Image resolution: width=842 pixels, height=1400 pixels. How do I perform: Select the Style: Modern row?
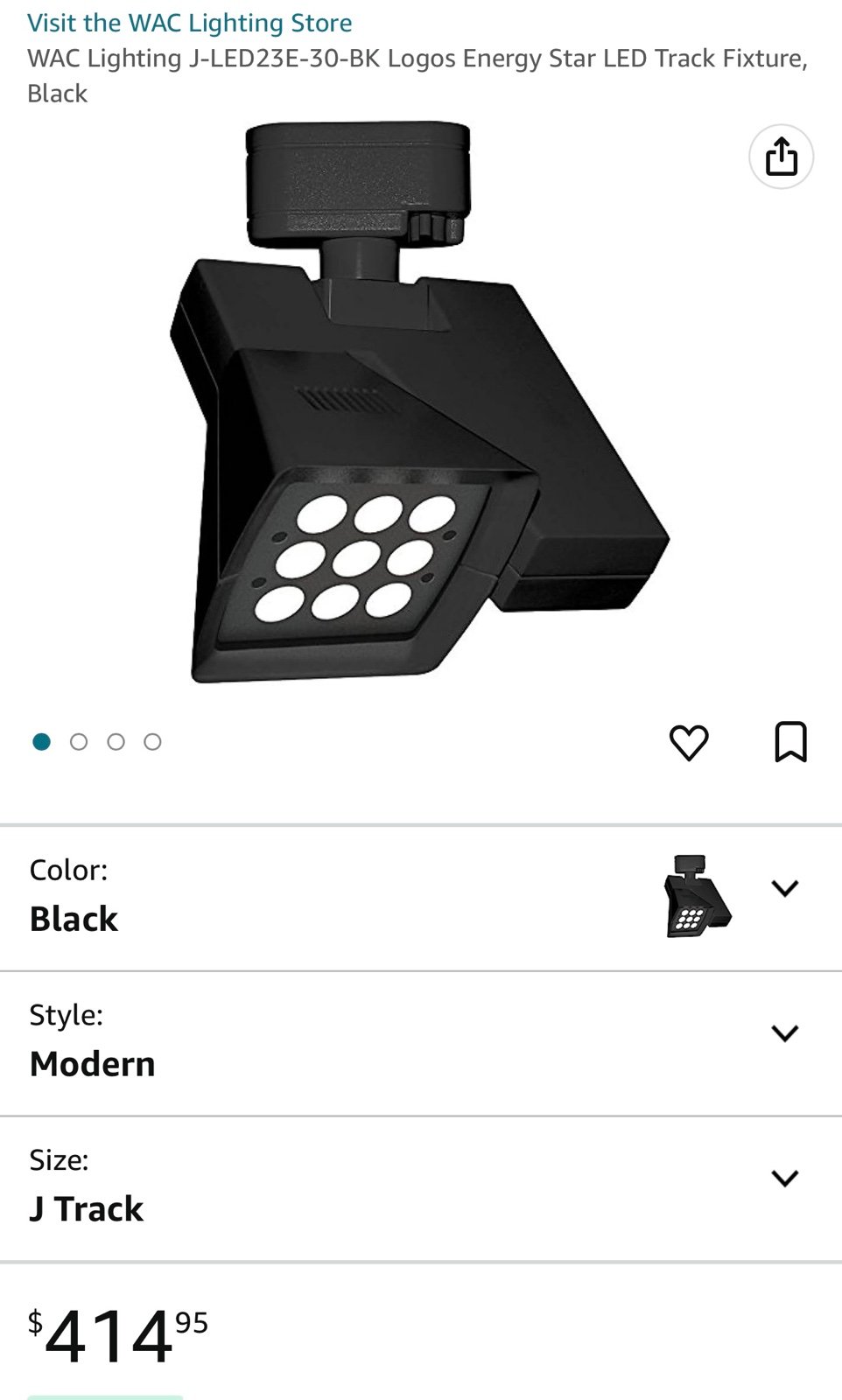coord(421,1043)
